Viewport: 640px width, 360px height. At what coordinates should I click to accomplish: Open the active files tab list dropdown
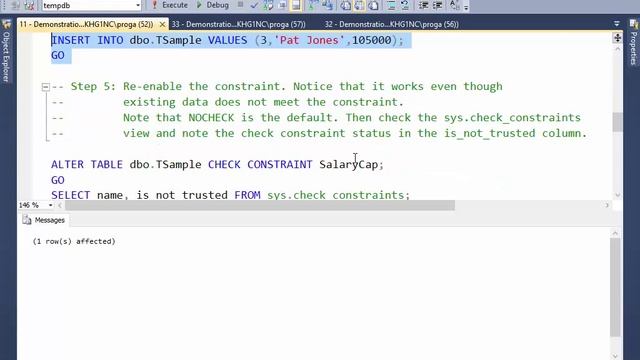[617, 24]
